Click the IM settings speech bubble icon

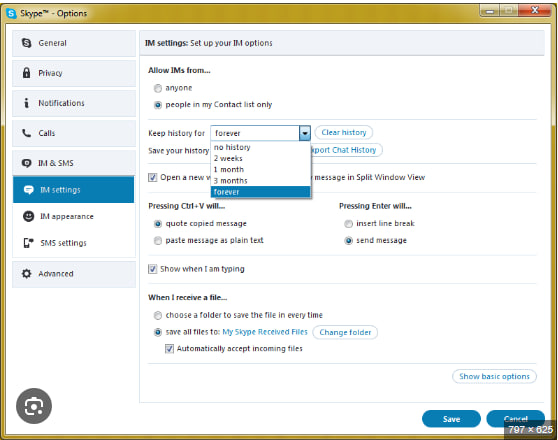pyautogui.click(x=28, y=190)
